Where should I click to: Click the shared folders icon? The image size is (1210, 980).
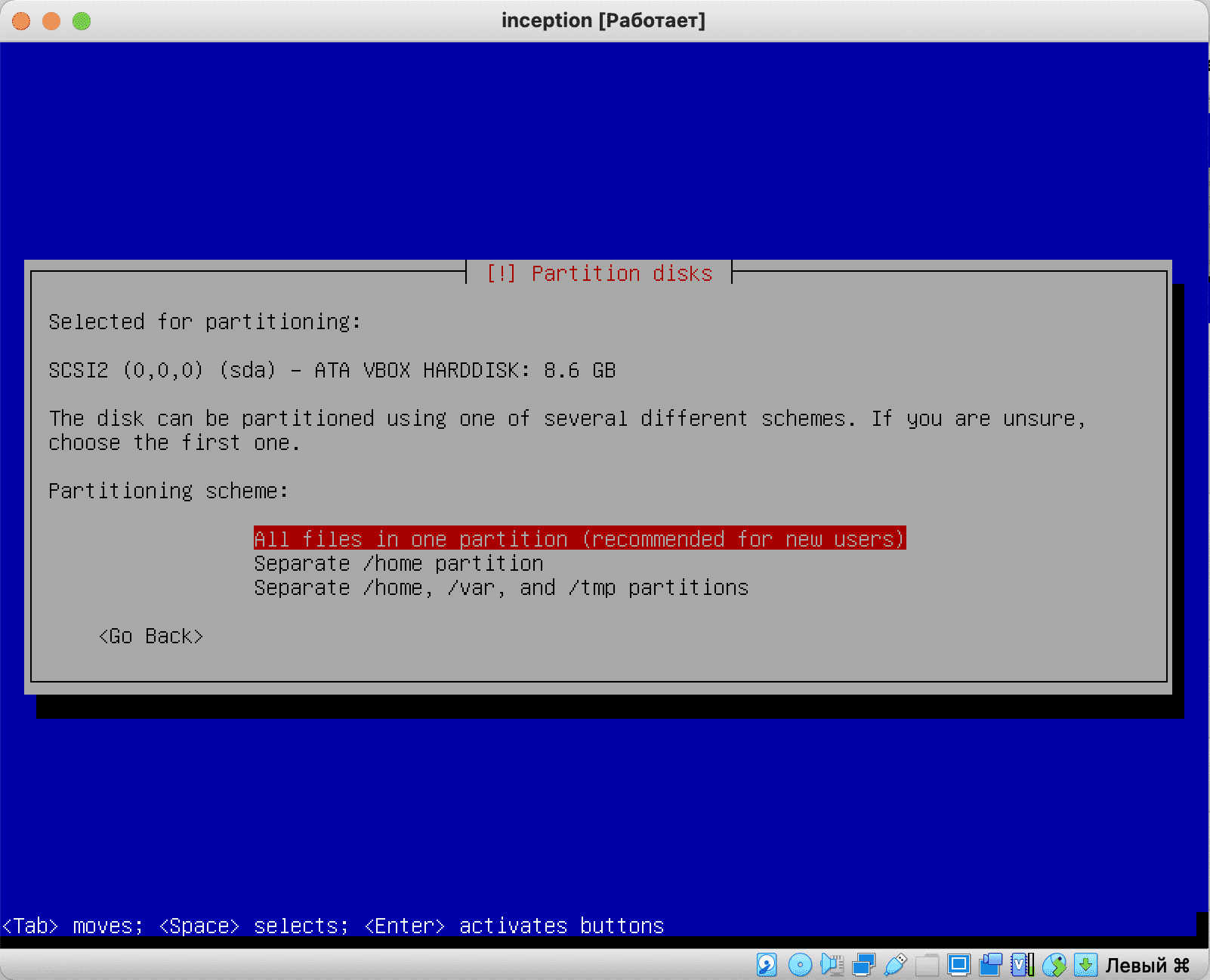pyautogui.click(x=927, y=964)
